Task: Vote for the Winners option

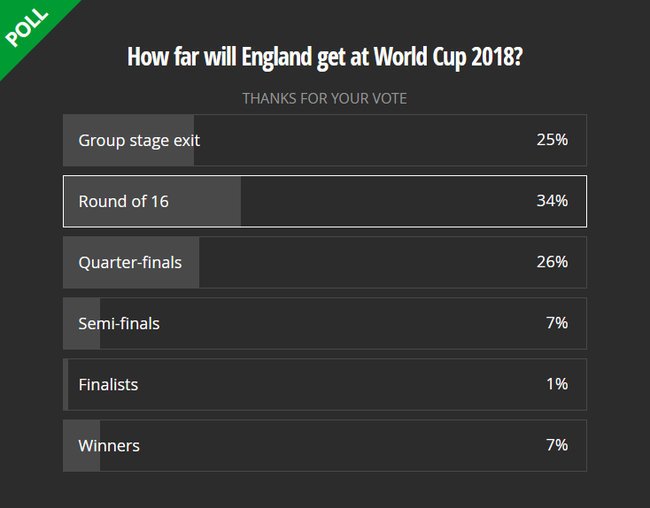Action: pos(325,445)
